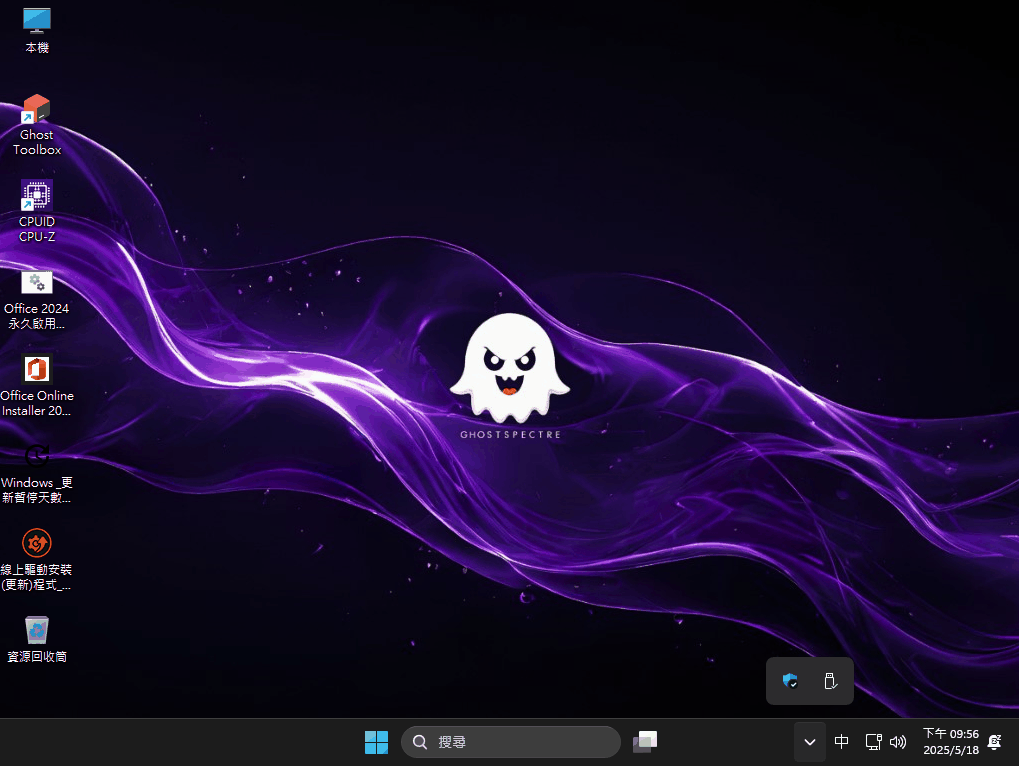Open the clock showing 下午 09:56
This screenshot has width=1019, height=766.
(951, 742)
